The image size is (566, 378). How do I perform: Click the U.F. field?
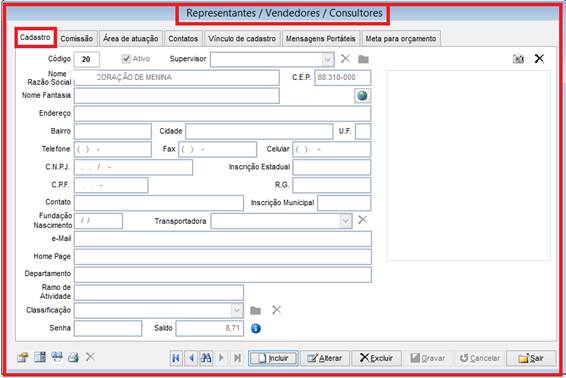(363, 131)
